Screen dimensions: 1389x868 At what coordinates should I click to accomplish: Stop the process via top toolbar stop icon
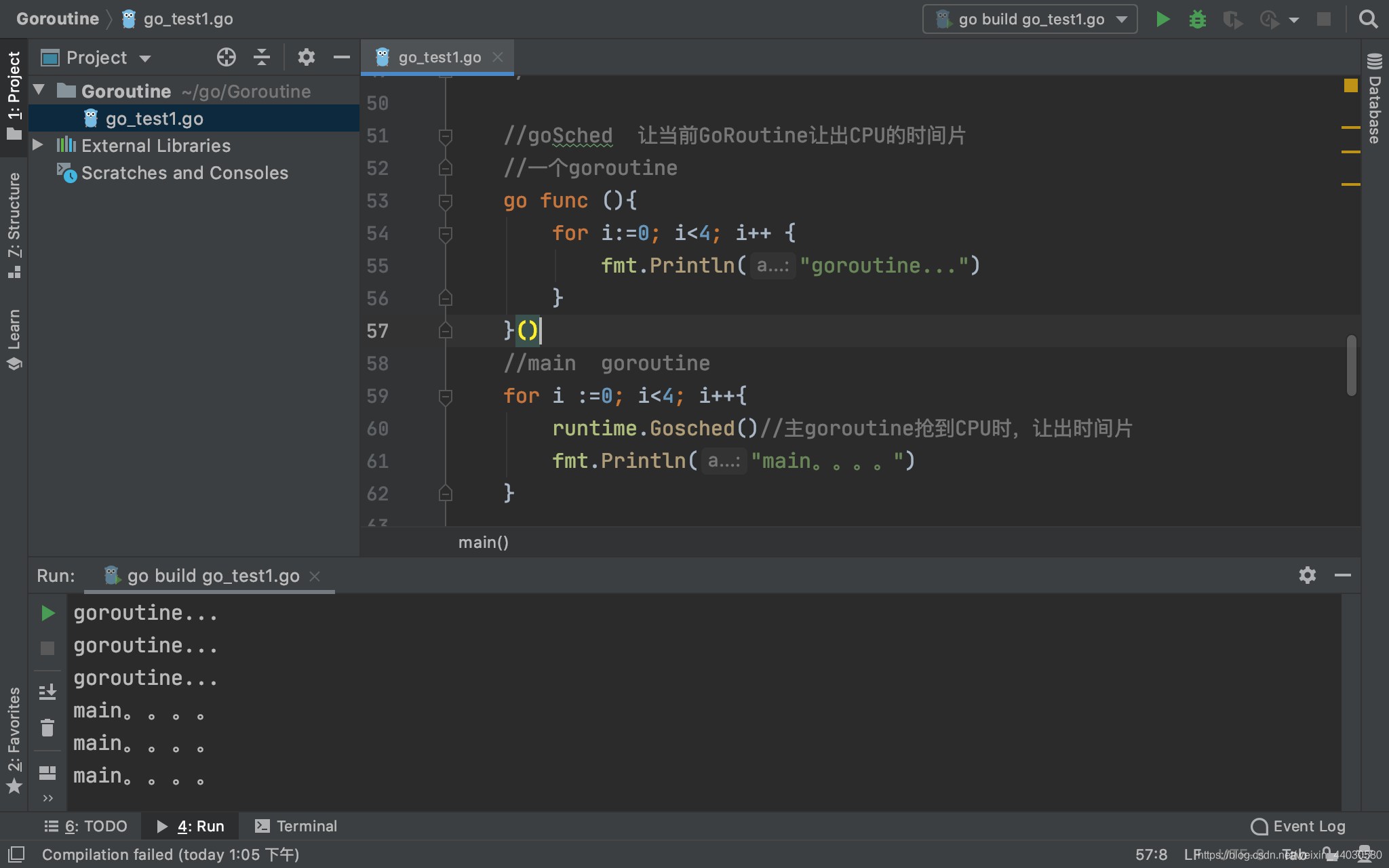(x=1323, y=19)
